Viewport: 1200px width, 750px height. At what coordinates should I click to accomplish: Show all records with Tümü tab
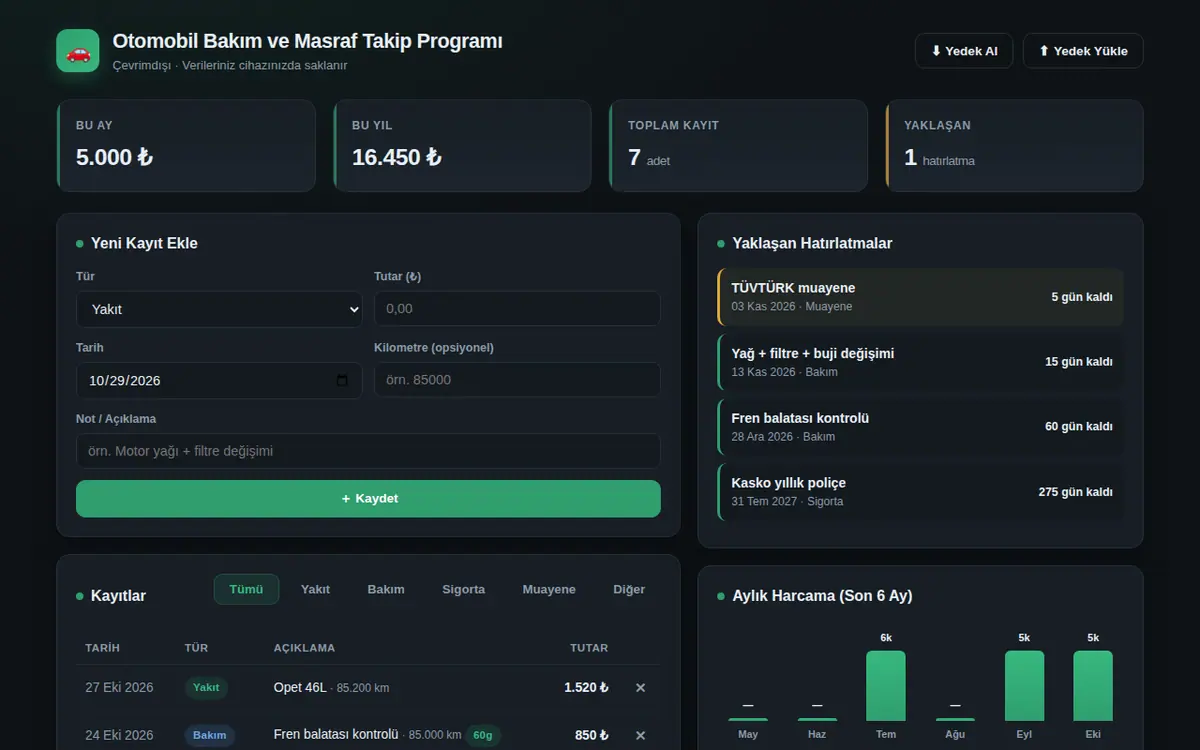pyautogui.click(x=246, y=589)
